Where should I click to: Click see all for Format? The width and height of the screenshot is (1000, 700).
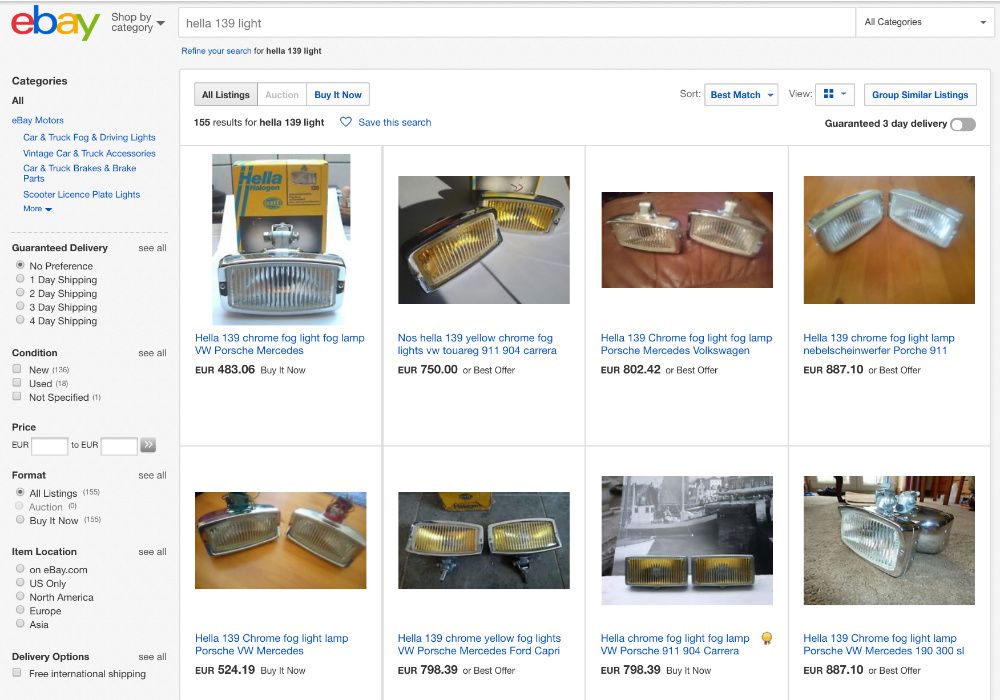(152, 476)
